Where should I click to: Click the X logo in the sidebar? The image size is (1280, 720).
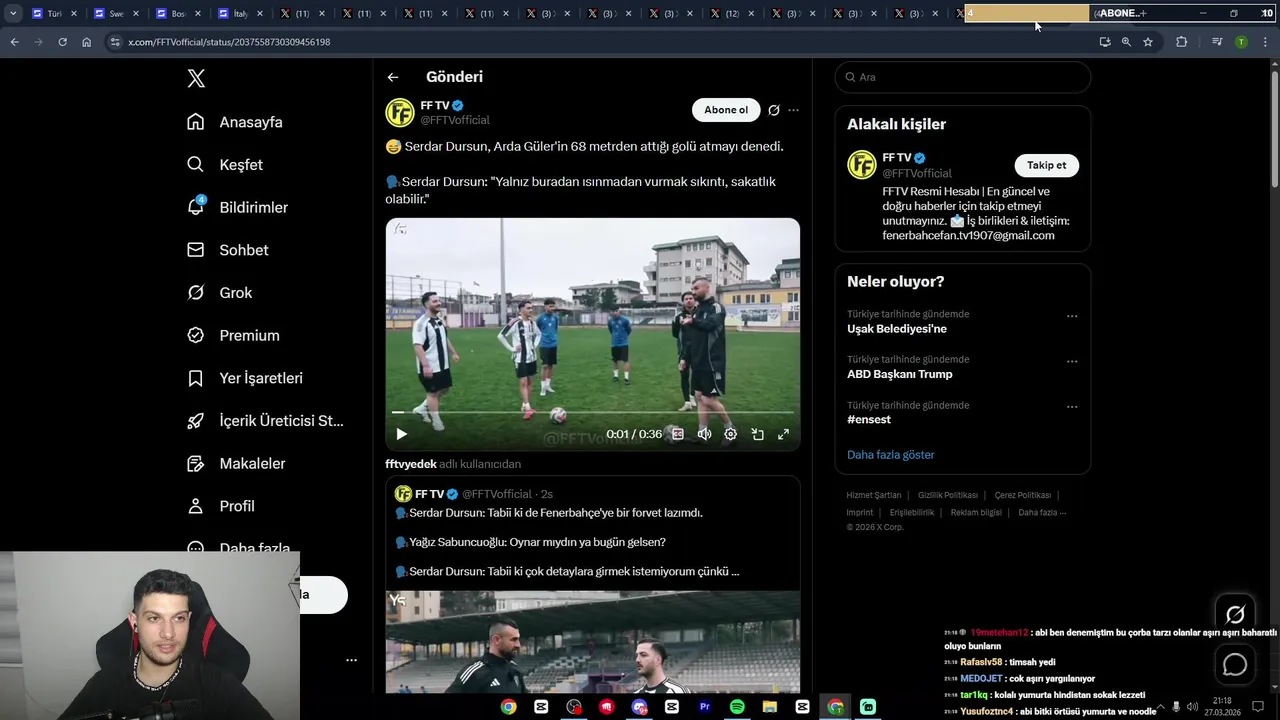[x=196, y=78]
